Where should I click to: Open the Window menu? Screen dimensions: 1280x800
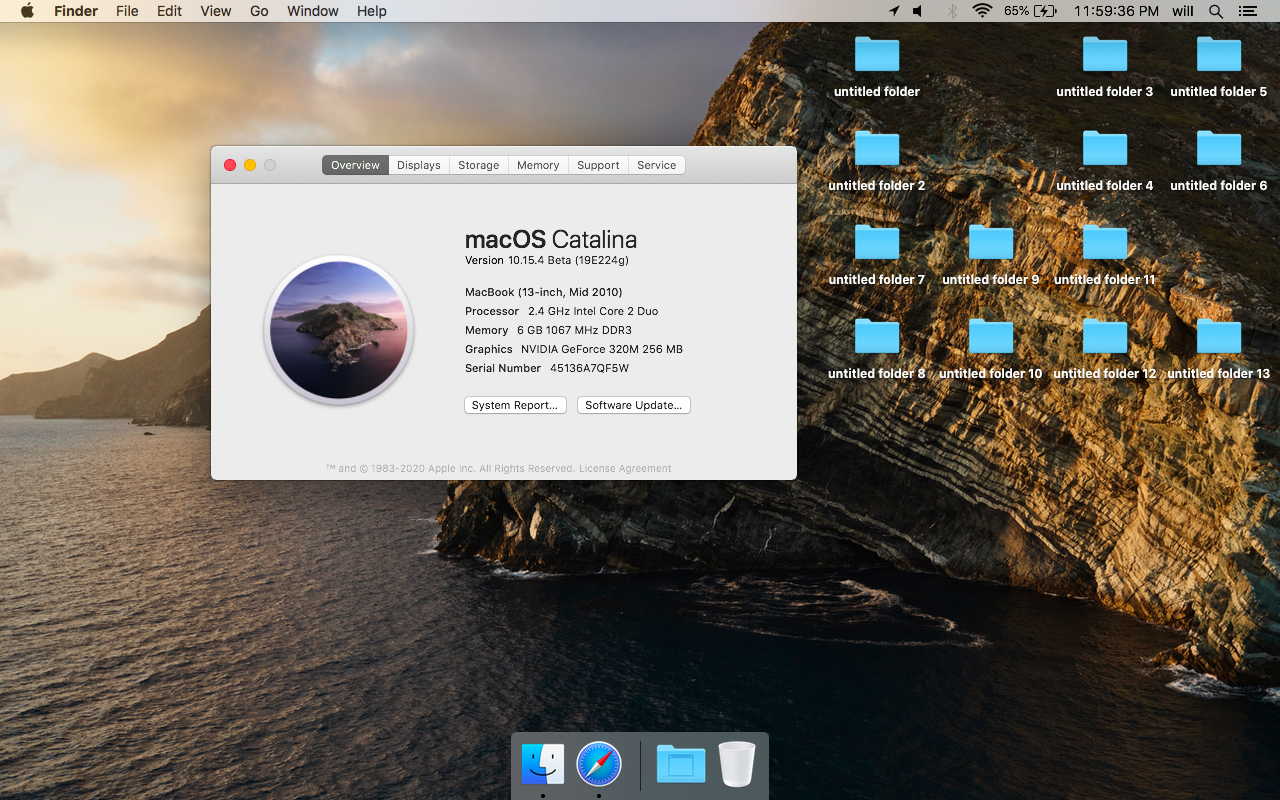pos(313,11)
